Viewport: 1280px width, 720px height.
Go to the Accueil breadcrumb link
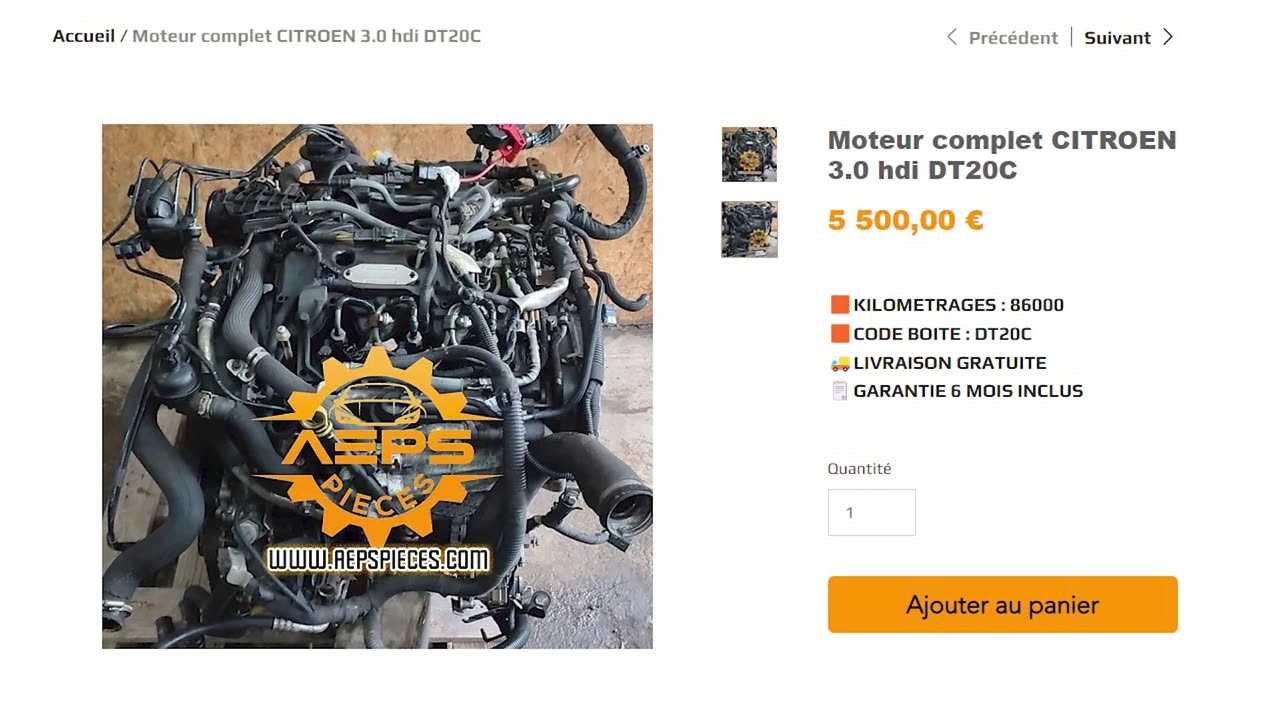click(84, 36)
